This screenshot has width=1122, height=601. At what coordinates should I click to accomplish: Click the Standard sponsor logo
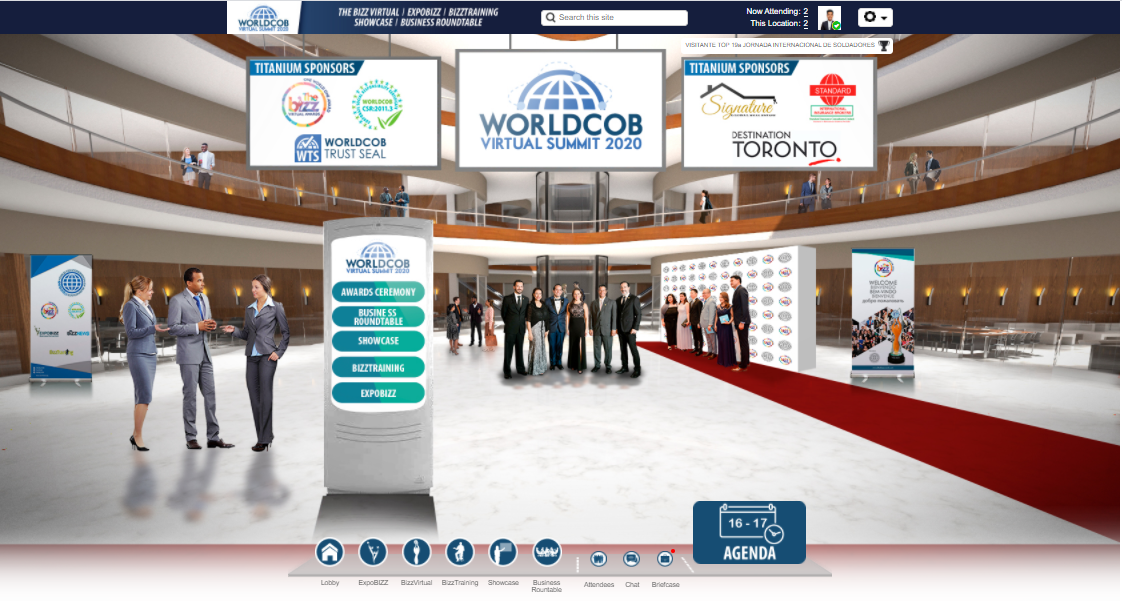(832, 97)
